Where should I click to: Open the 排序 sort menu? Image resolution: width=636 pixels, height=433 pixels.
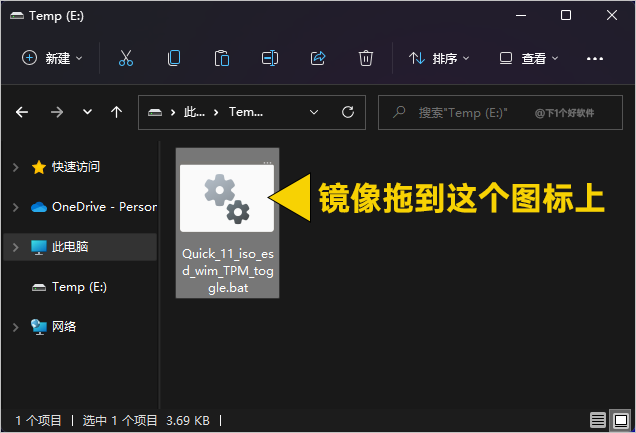click(x=439, y=58)
